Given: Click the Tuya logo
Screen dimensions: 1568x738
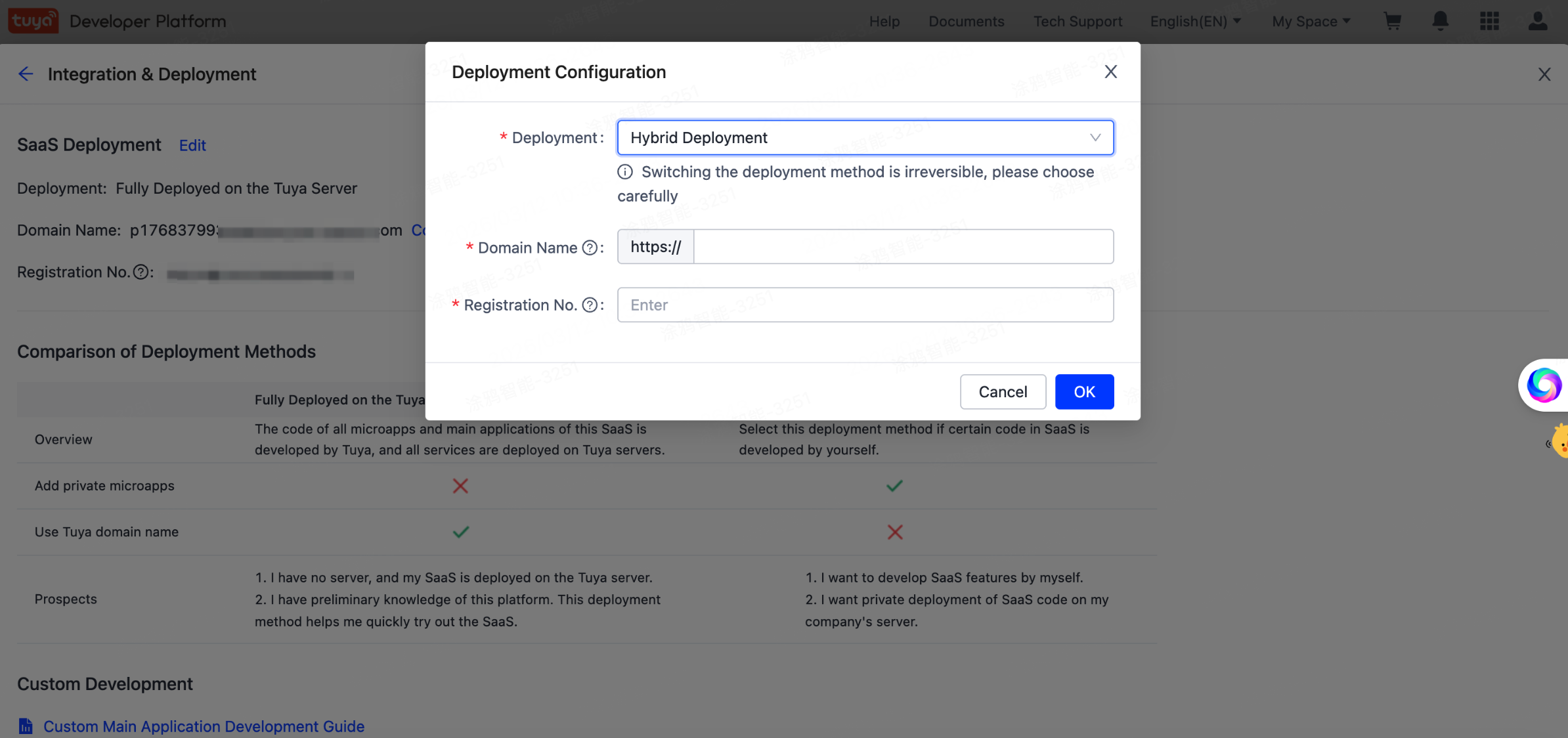Looking at the screenshot, I should tap(33, 21).
